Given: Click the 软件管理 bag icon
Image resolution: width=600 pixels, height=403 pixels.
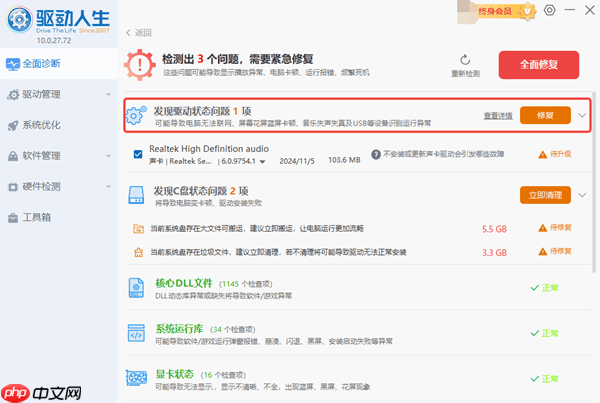Looking at the screenshot, I should coord(13,156).
